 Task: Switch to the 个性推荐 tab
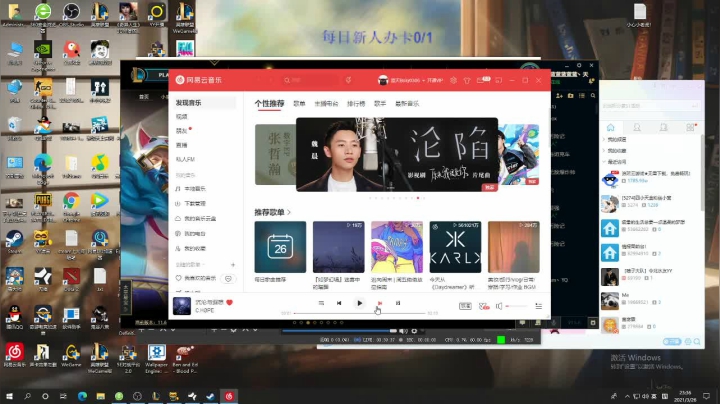pyautogui.click(x=270, y=103)
